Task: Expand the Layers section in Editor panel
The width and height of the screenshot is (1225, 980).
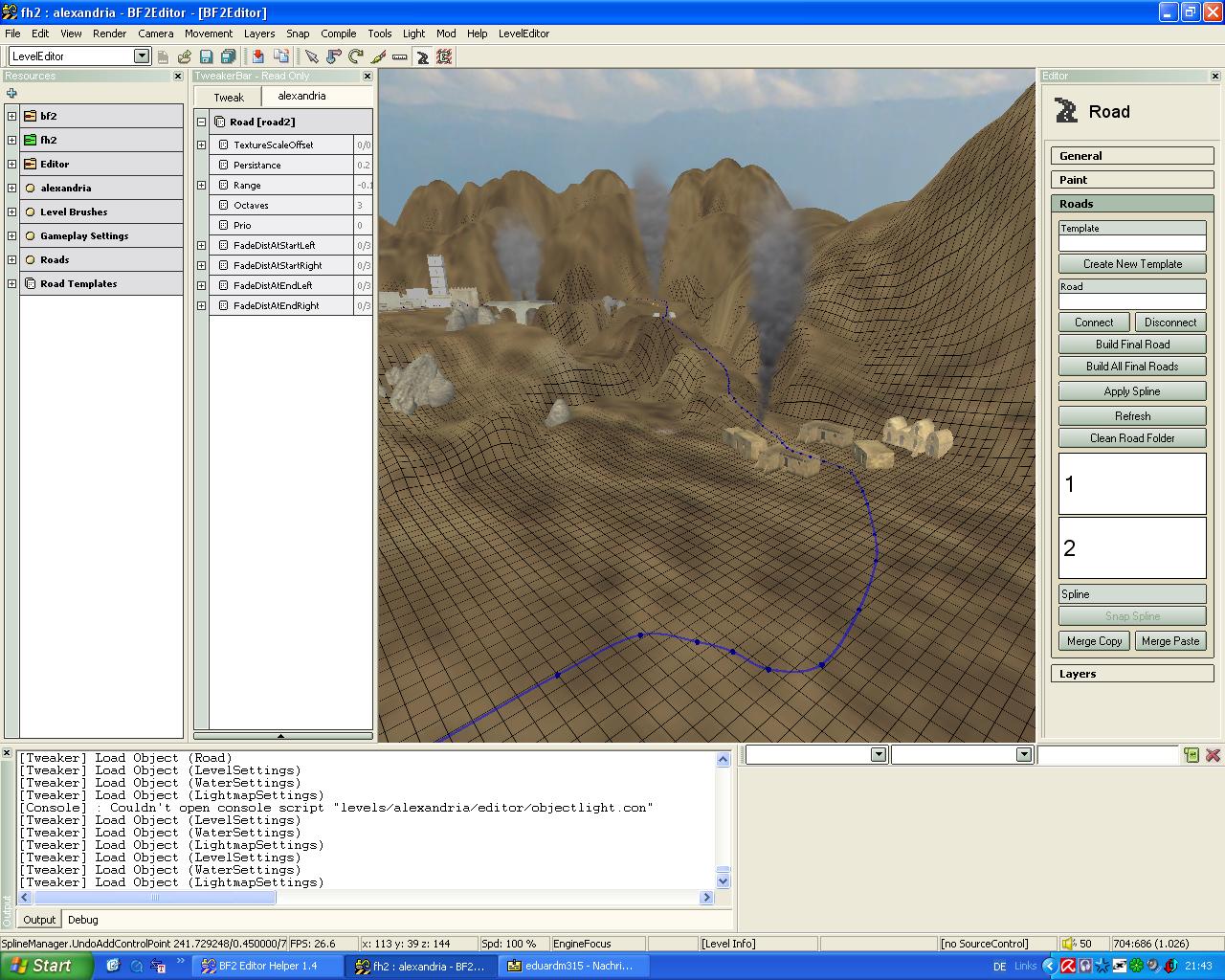Action: 1132,674
